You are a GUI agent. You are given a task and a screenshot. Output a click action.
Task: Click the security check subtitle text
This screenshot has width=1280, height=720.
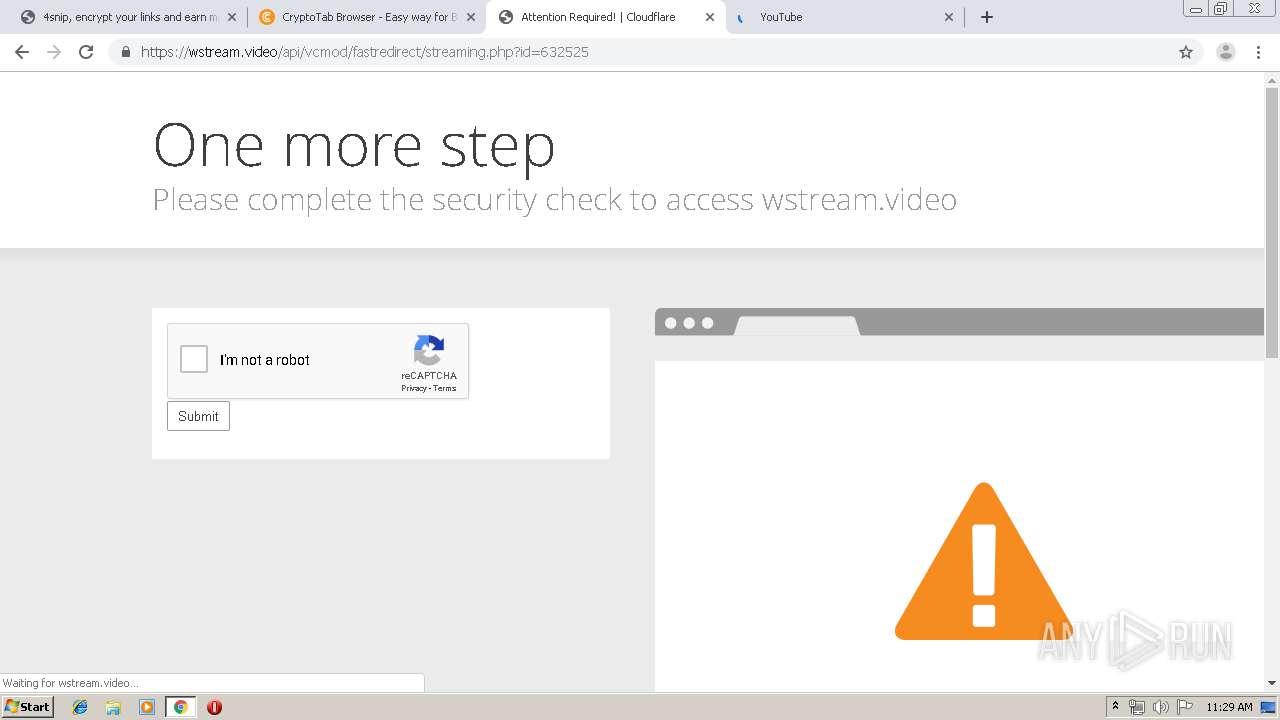[555, 200]
